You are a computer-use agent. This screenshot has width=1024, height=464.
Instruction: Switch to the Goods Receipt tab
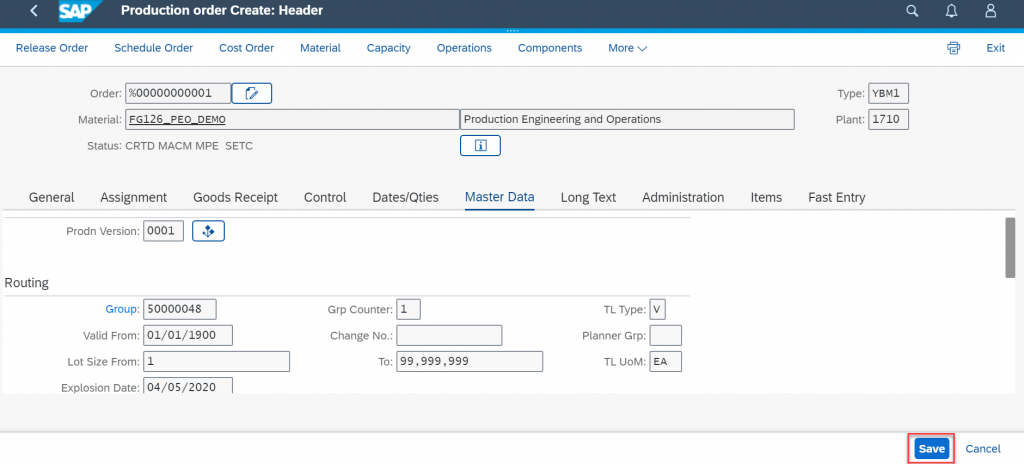tap(236, 197)
